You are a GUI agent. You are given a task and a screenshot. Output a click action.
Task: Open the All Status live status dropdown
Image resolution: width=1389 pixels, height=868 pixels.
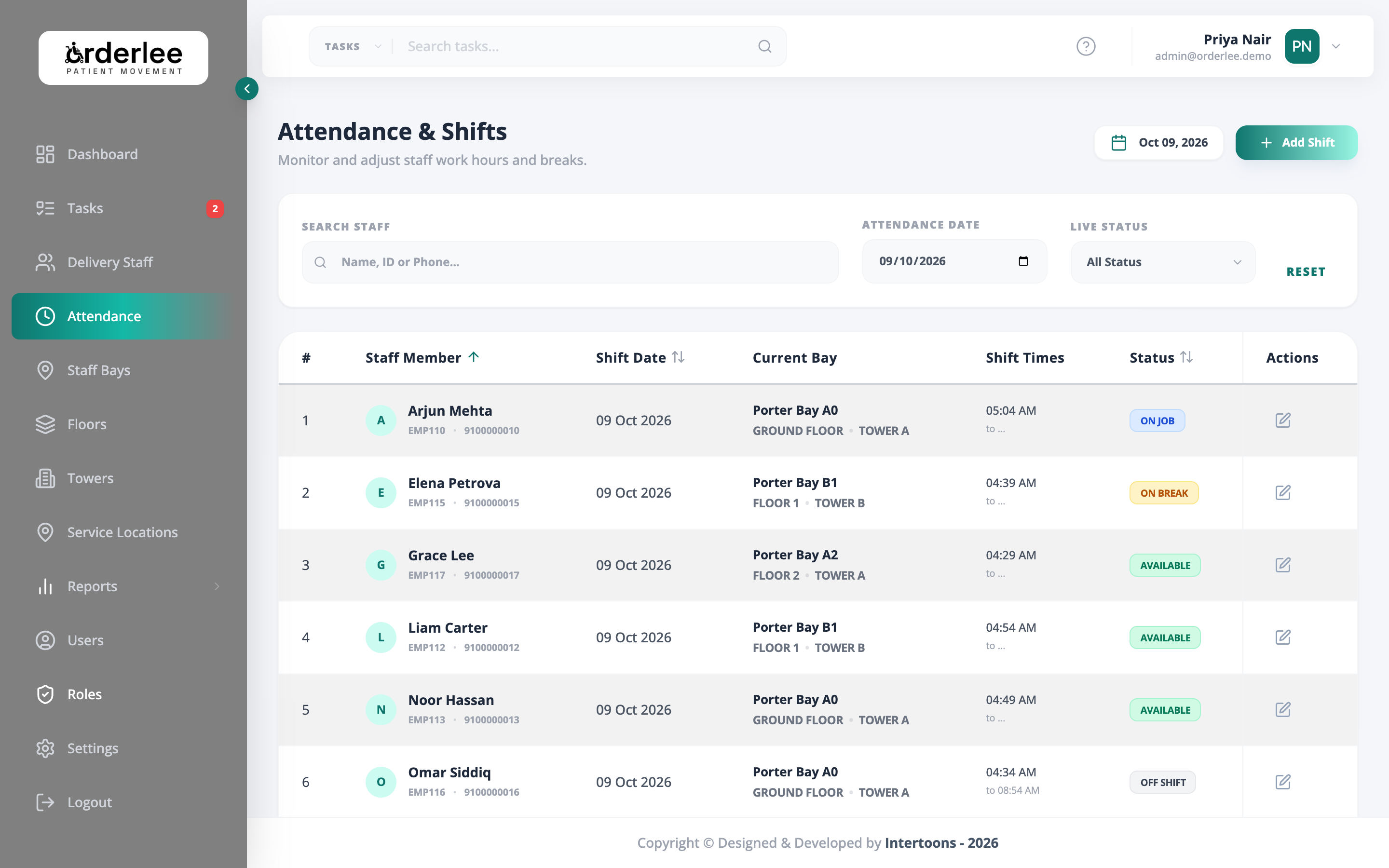coord(1163,262)
